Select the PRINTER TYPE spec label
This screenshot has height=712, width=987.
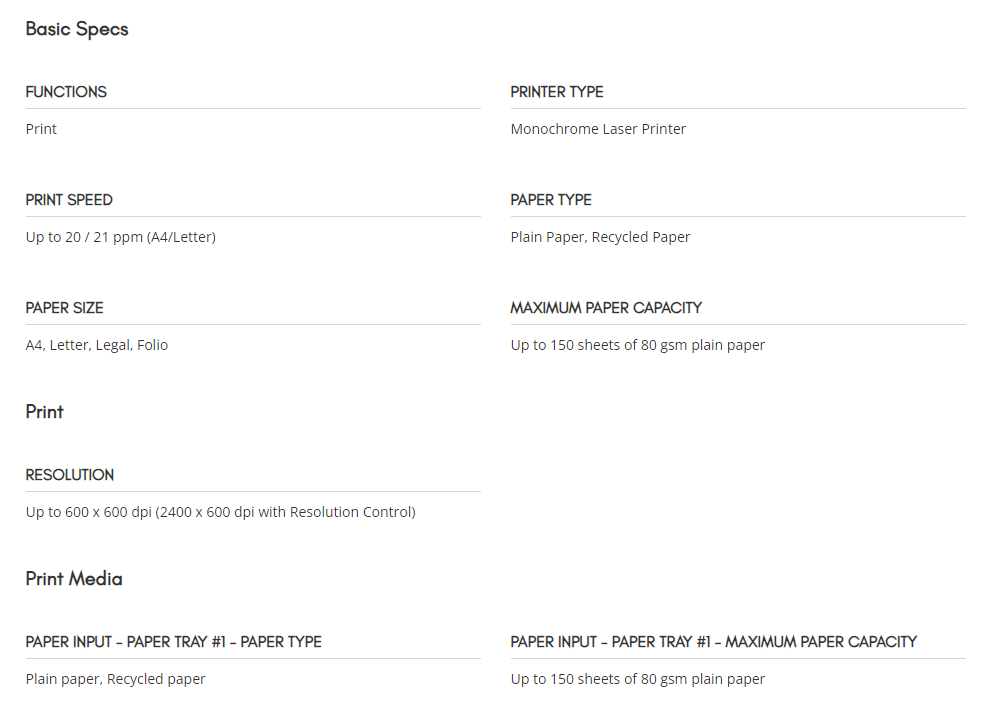point(557,92)
